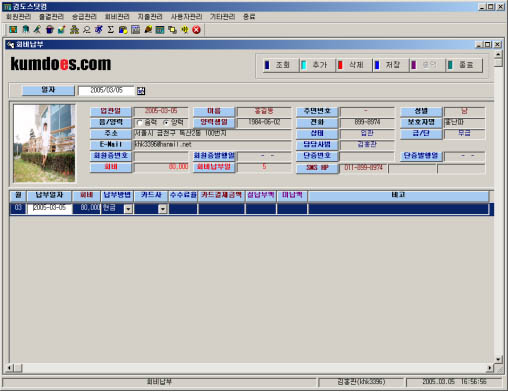Click the magnifier person search toolbar icon

(x=86, y=30)
